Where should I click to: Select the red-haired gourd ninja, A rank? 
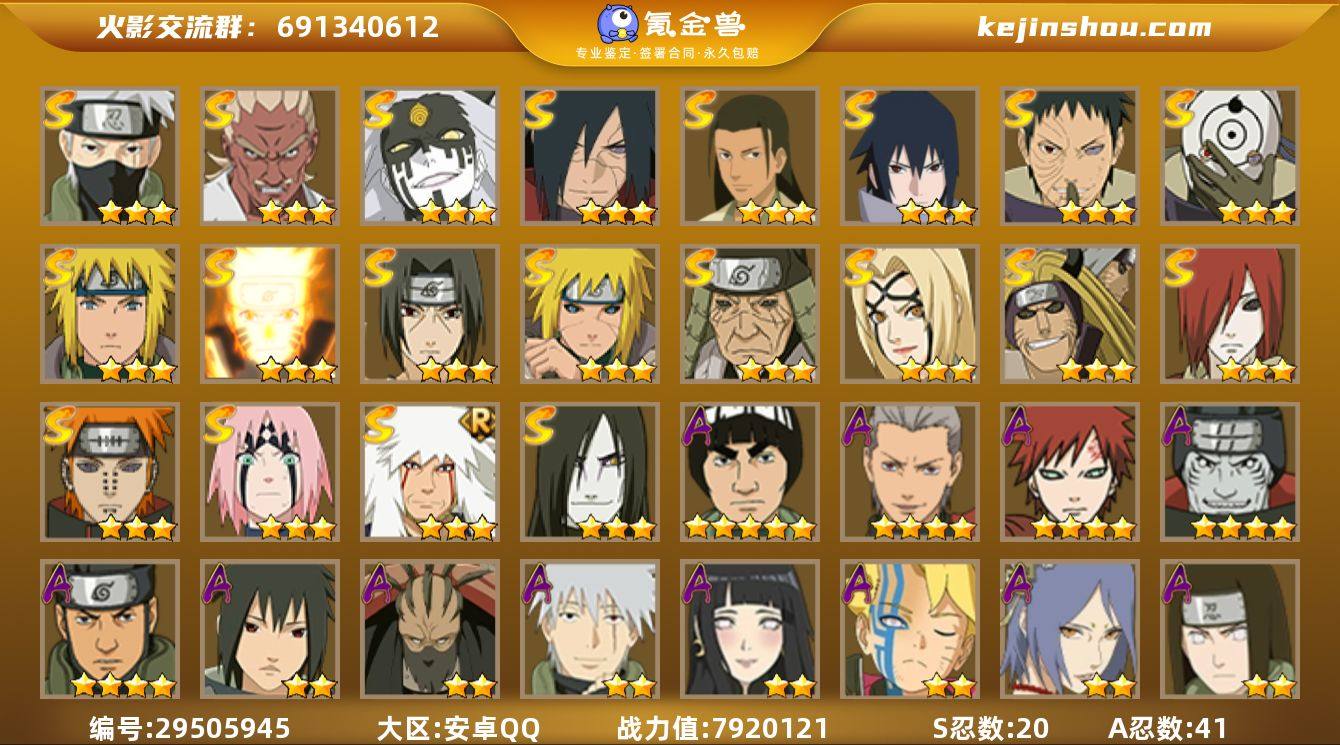click(x=1070, y=472)
